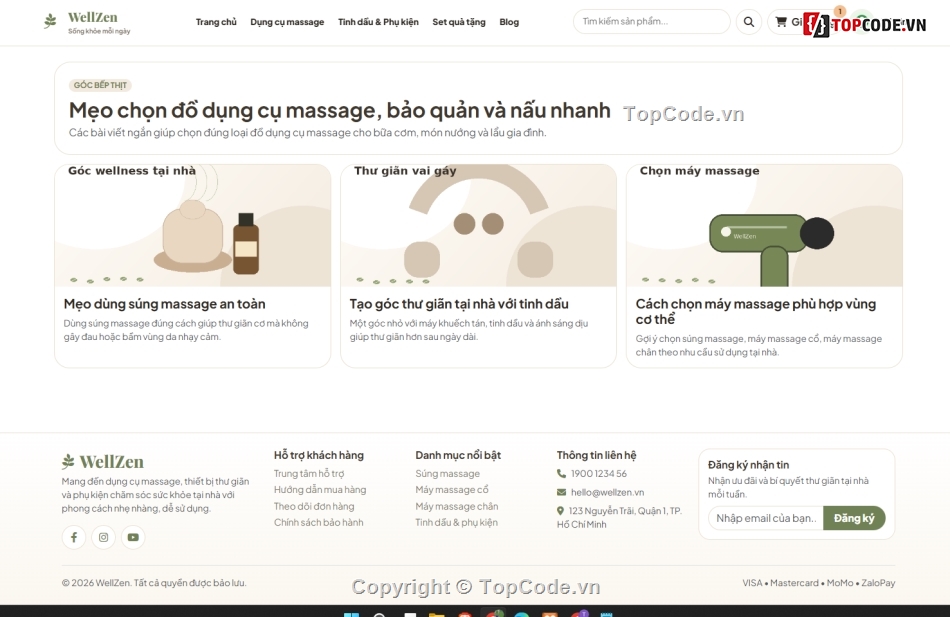Open the Blog menu item

509,22
